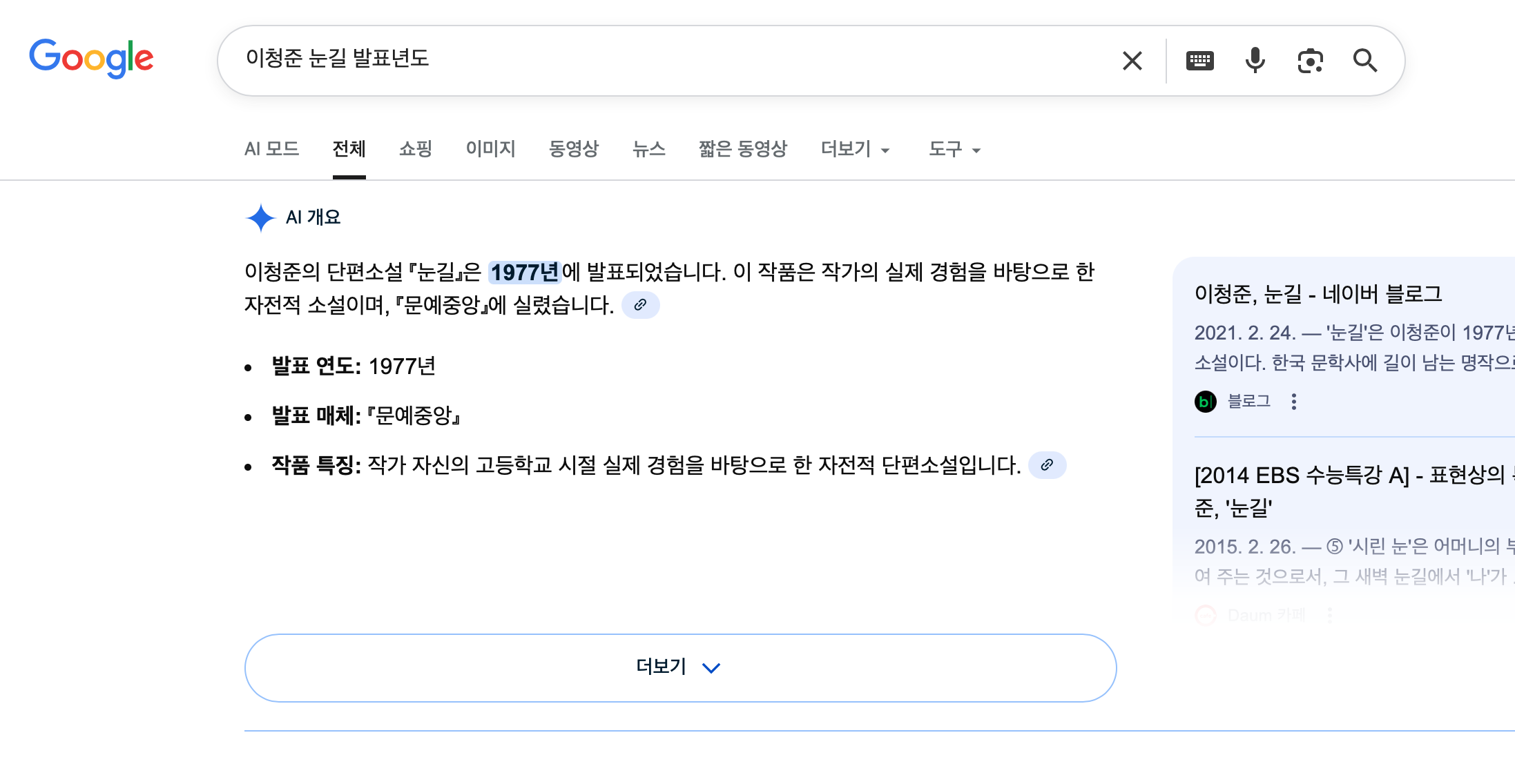Open the 뉴스 tab
Viewport: 1515px width, 784px height.
[648, 149]
